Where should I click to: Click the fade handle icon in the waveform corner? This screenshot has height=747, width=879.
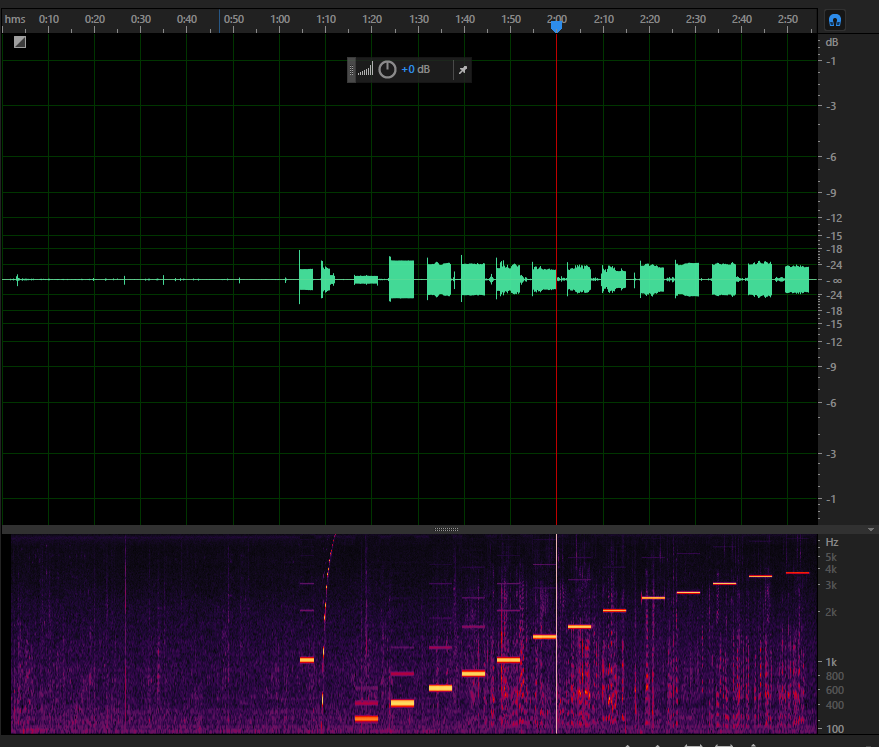[20, 42]
